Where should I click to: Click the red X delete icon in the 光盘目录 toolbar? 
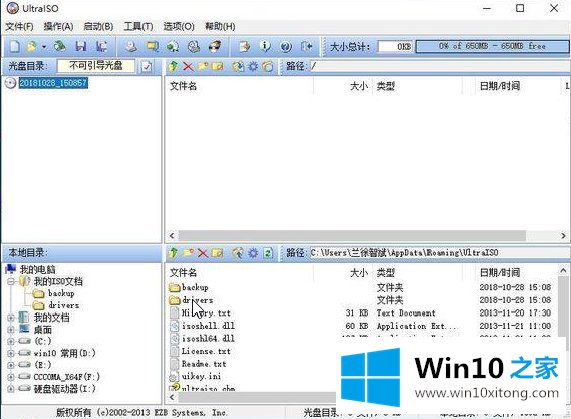pos(188,66)
